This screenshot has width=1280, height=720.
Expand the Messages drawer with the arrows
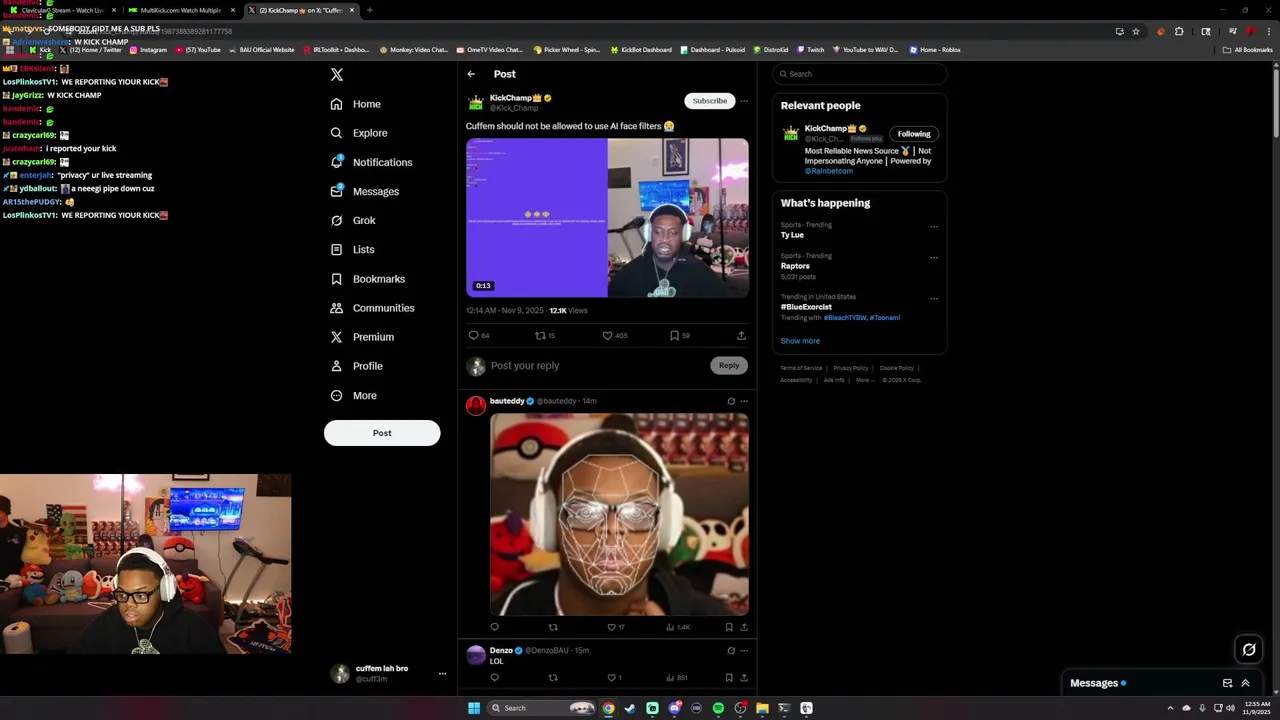[1245, 683]
